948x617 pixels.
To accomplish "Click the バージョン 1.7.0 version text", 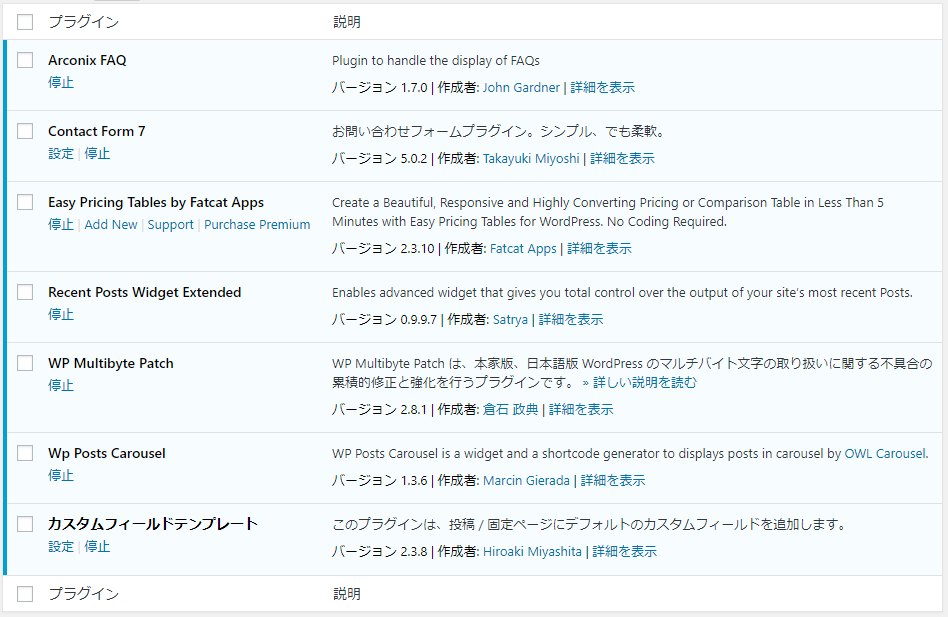I will pyautogui.click(x=380, y=87).
